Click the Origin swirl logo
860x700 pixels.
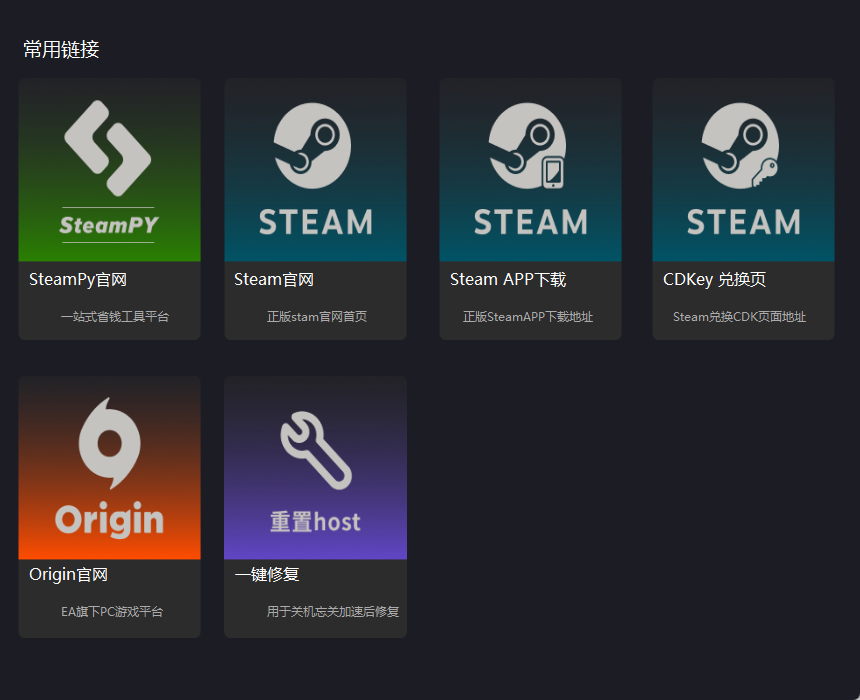coord(110,443)
